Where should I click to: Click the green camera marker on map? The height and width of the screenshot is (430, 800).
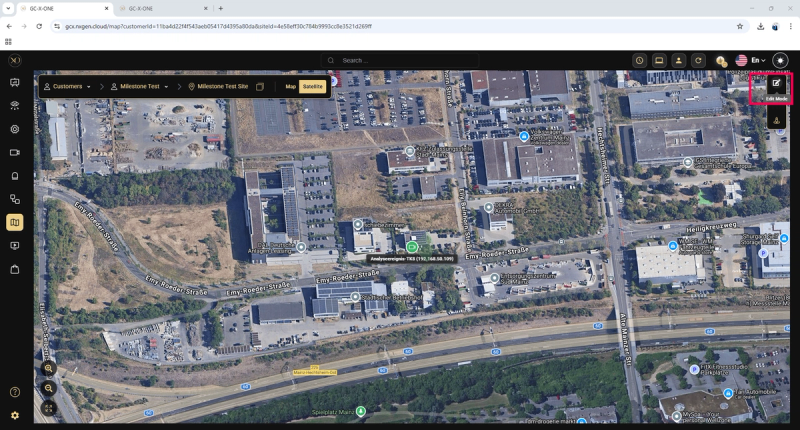click(x=412, y=247)
